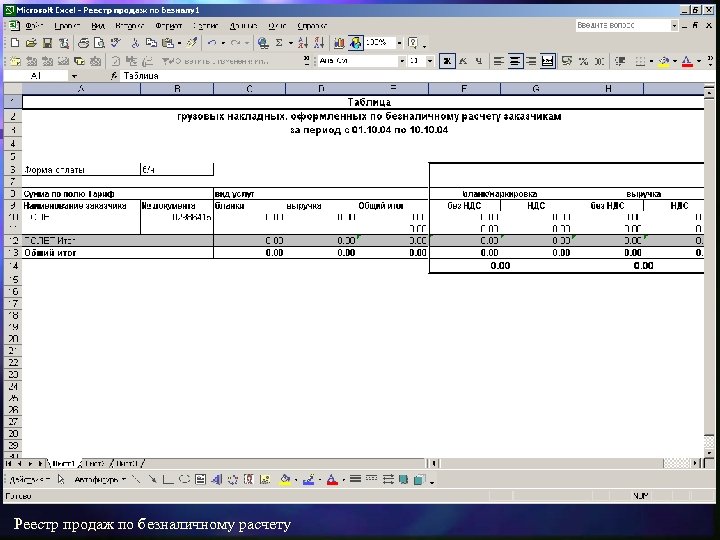Apply Drawing toolbar fill color bucket
The width and height of the screenshot is (720, 540).
(x=285, y=480)
